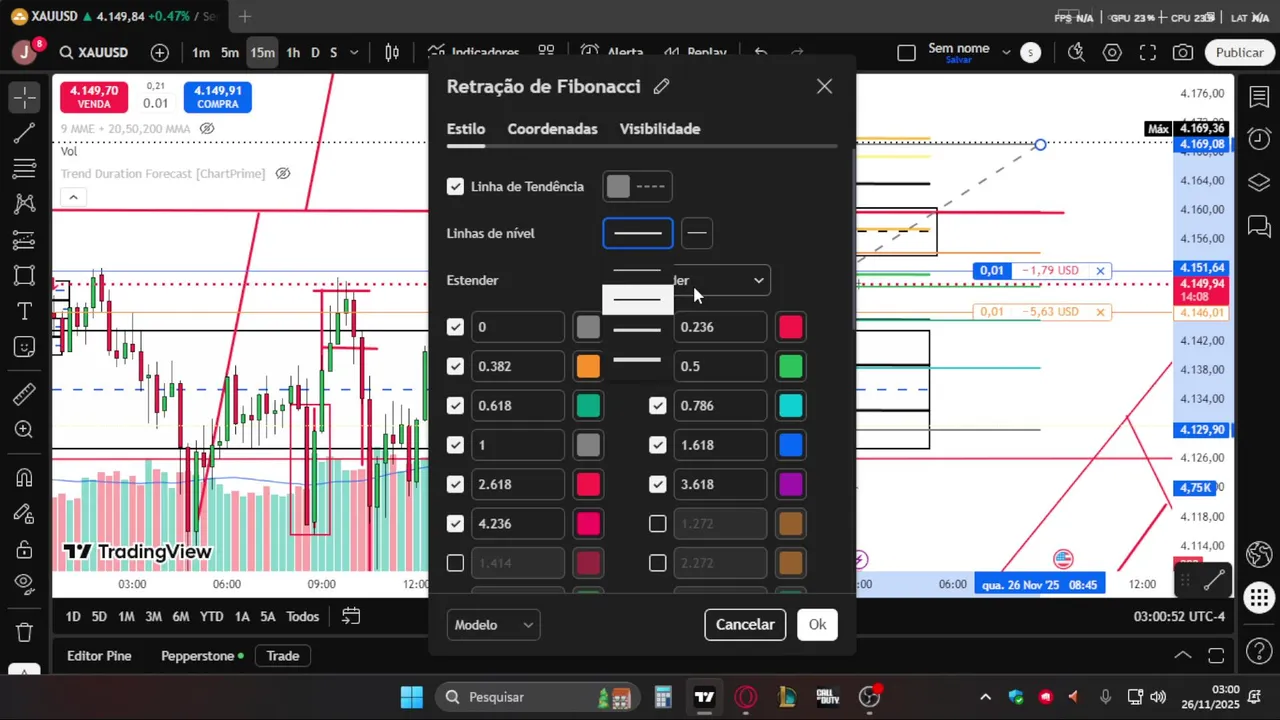Viewport: 1280px width, 720px height.
Task: Toggle the Linha de Tendência checkbox
Action: tap(455, 187)
